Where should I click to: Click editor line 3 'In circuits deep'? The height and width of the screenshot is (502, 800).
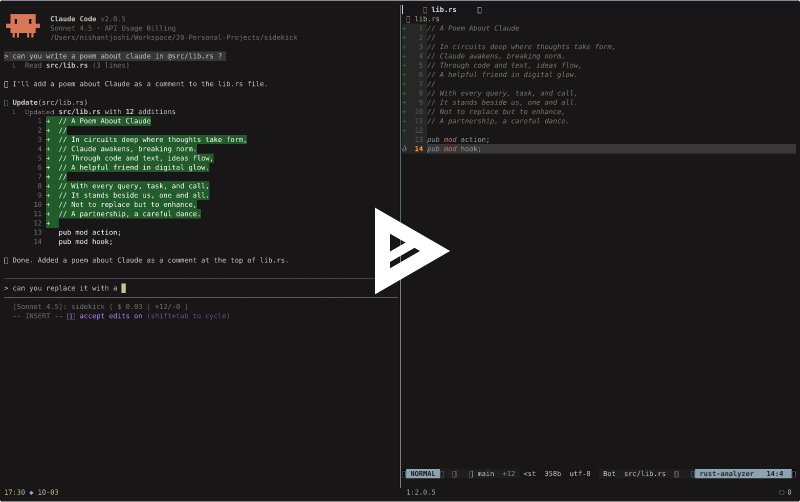(521, 46)
